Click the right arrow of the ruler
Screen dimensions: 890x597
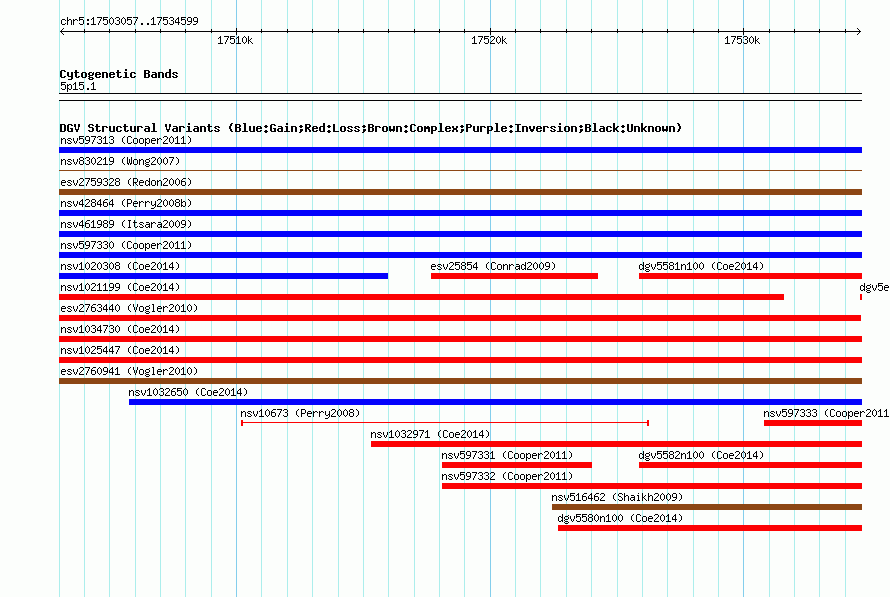coord(859,31)
